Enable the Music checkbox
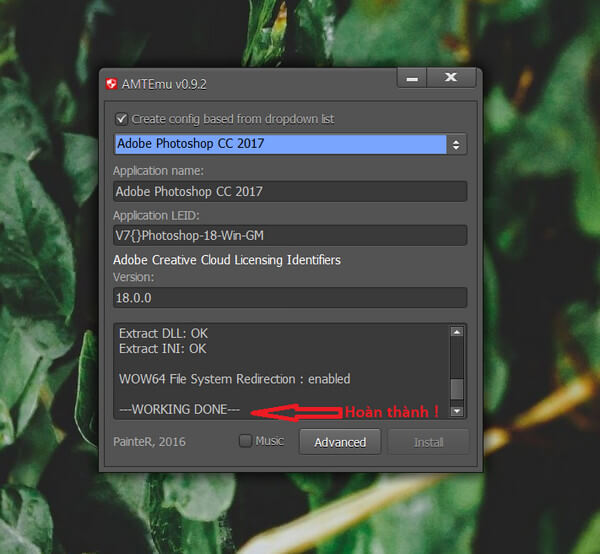This screenshot has height=554, width=600. click(x=245, y=441)
